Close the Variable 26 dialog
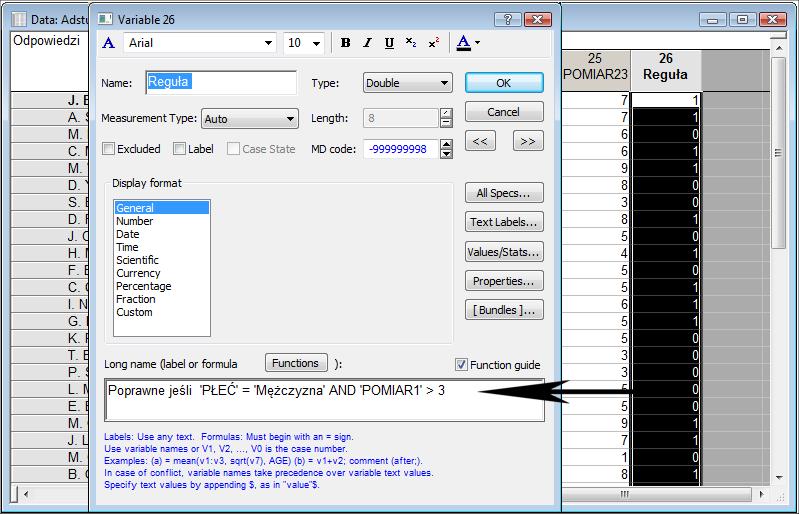 (538, 19)
